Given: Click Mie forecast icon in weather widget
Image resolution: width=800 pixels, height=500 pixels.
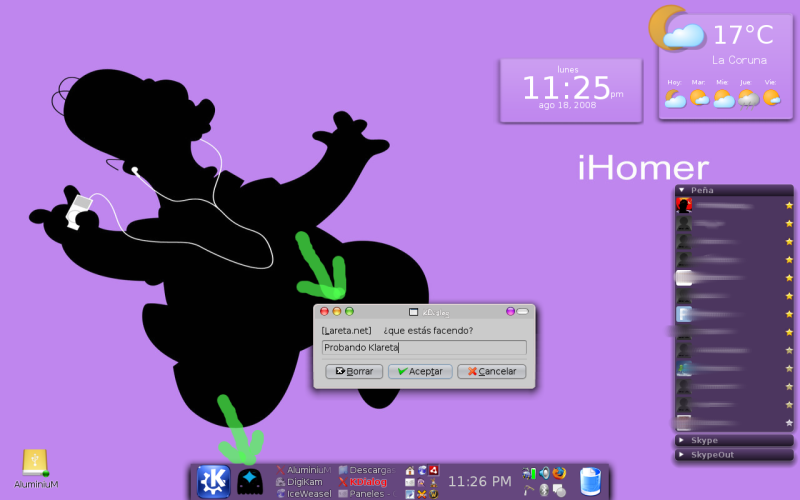Looking at the screenshot, I should [723, 98].
